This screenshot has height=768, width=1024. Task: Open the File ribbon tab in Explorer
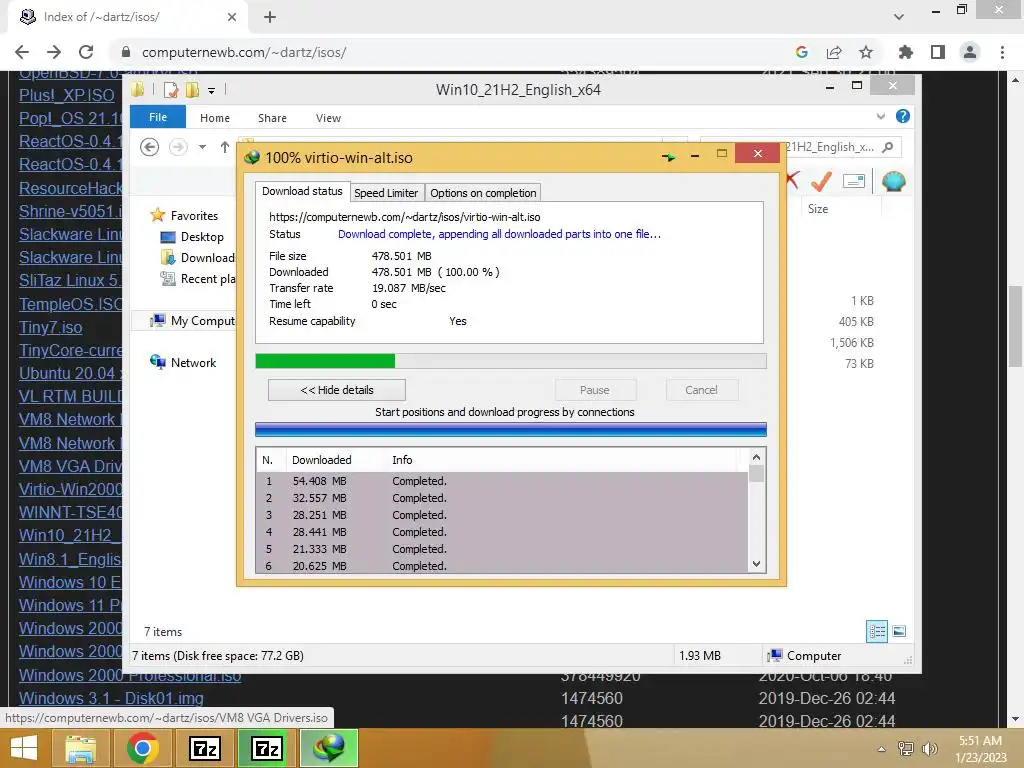158,117
